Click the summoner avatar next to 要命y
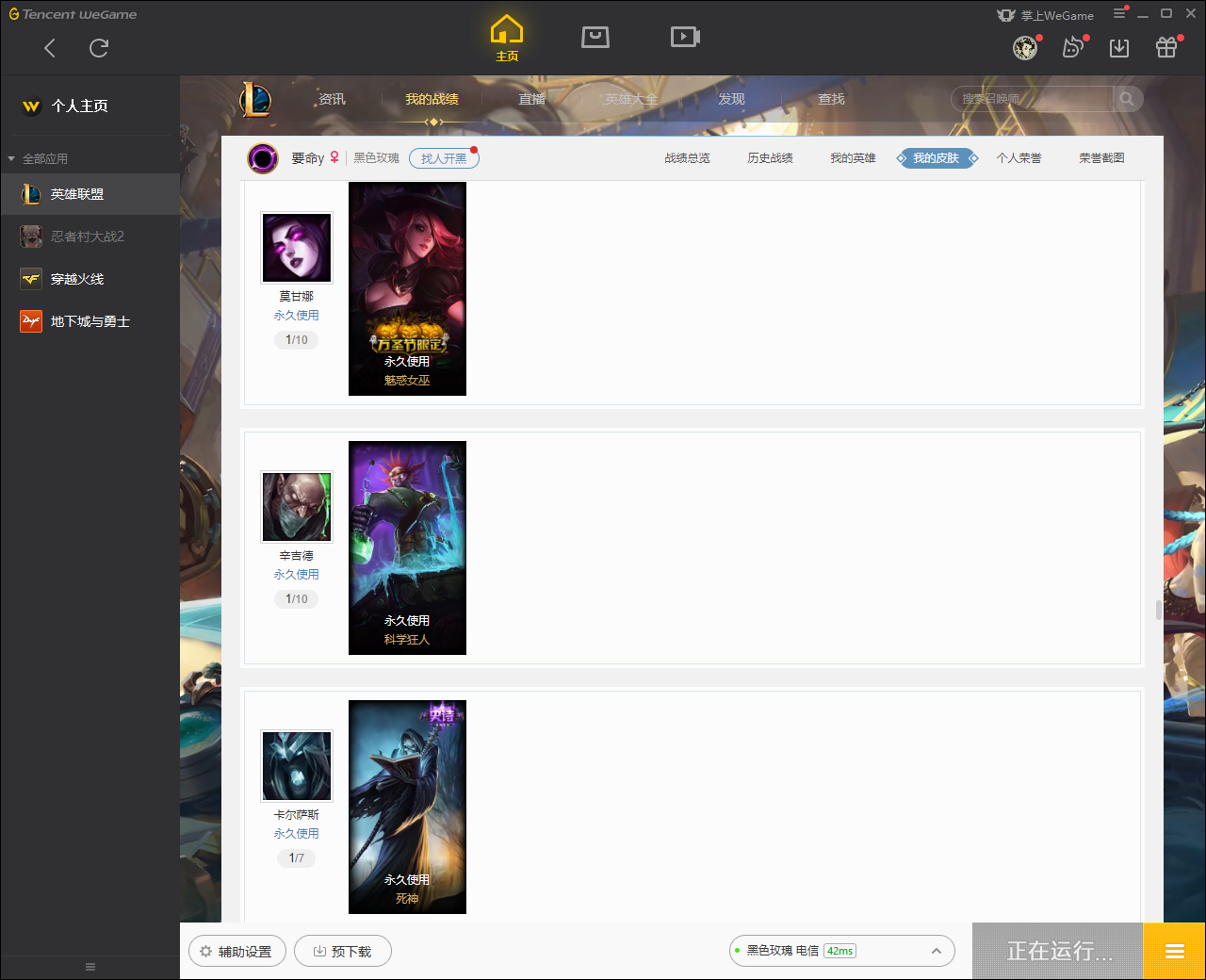This screenshot has height=980, width=1206. [263, 158]
